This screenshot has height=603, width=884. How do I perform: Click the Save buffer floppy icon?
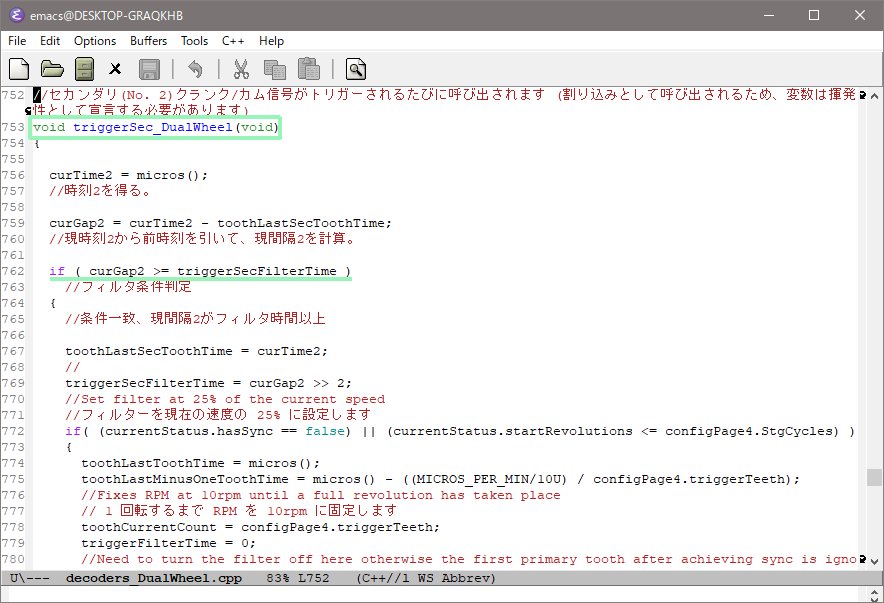point(149,69)
